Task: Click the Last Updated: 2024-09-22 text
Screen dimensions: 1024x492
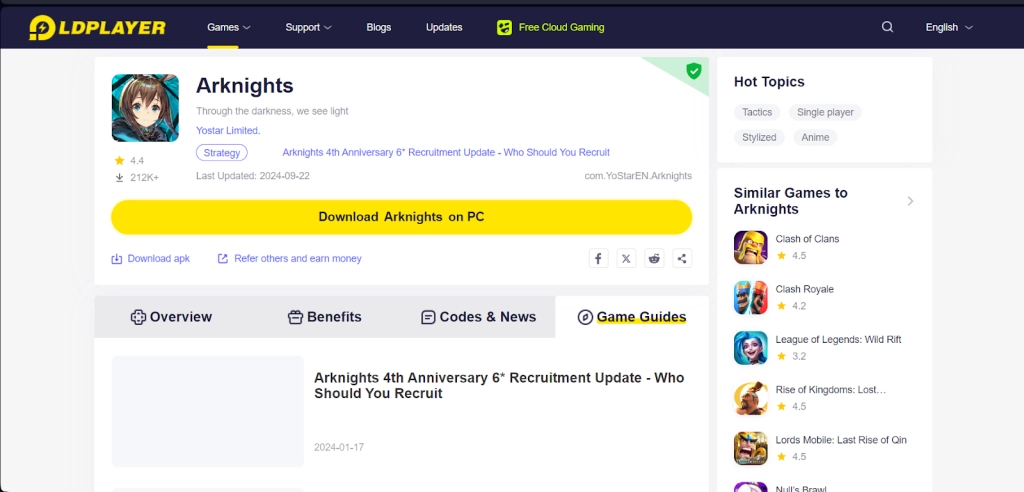Action: coord(253,176)
